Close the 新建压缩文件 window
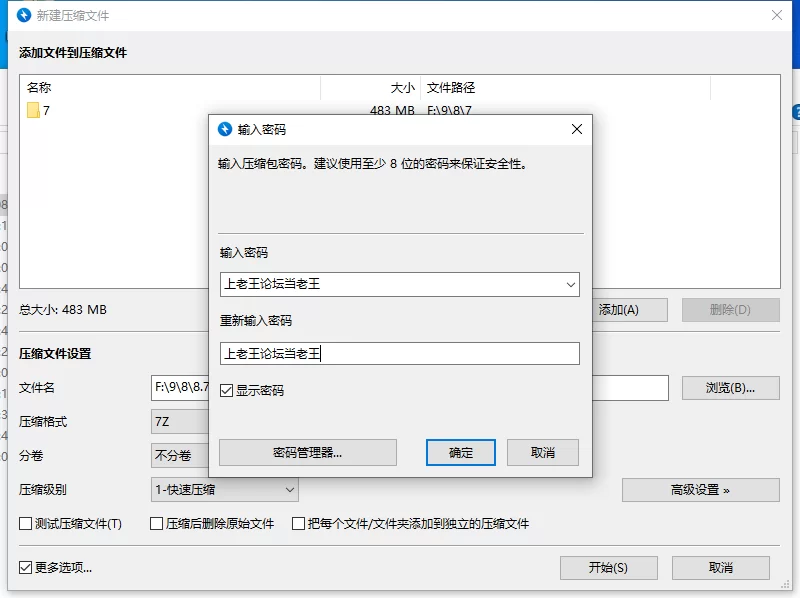 click(777, 15)
